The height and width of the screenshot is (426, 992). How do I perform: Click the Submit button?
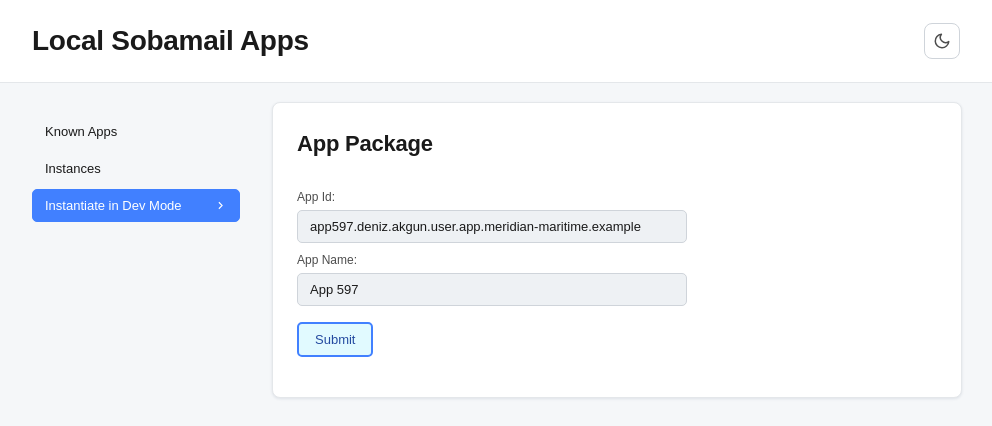[335, 339]
